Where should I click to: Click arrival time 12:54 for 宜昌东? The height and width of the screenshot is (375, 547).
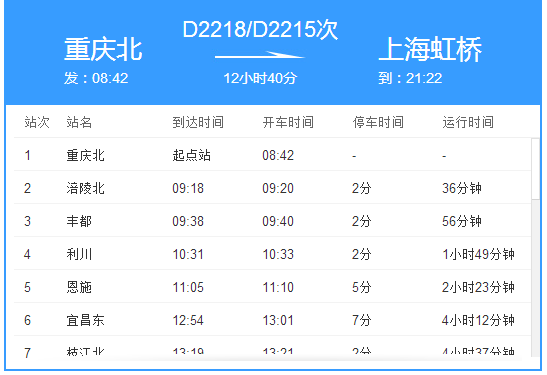pyautogui.click(x=188, y=320)
